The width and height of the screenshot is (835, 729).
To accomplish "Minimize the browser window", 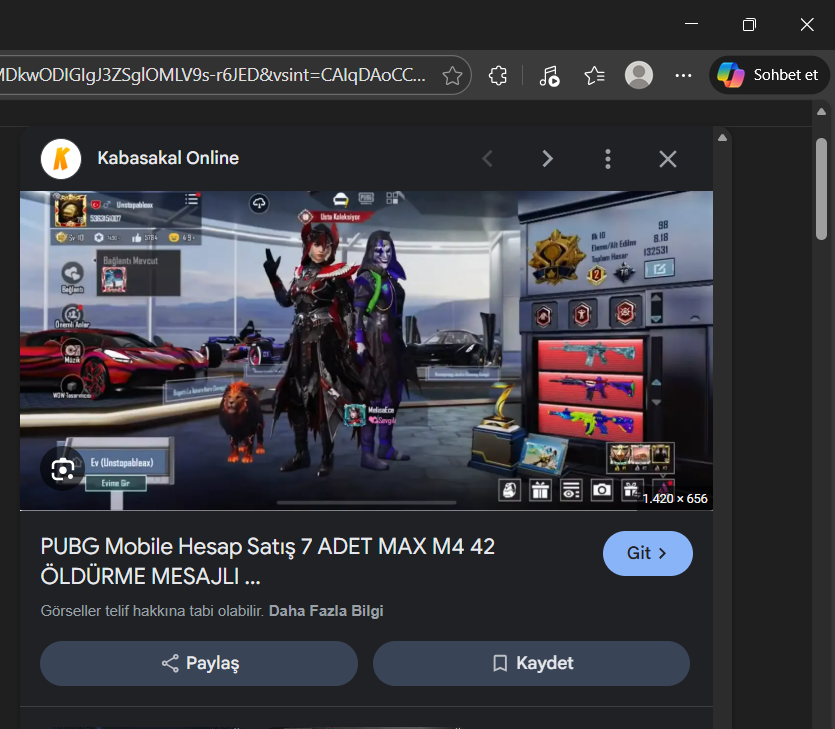I will [x=691, y=24].
